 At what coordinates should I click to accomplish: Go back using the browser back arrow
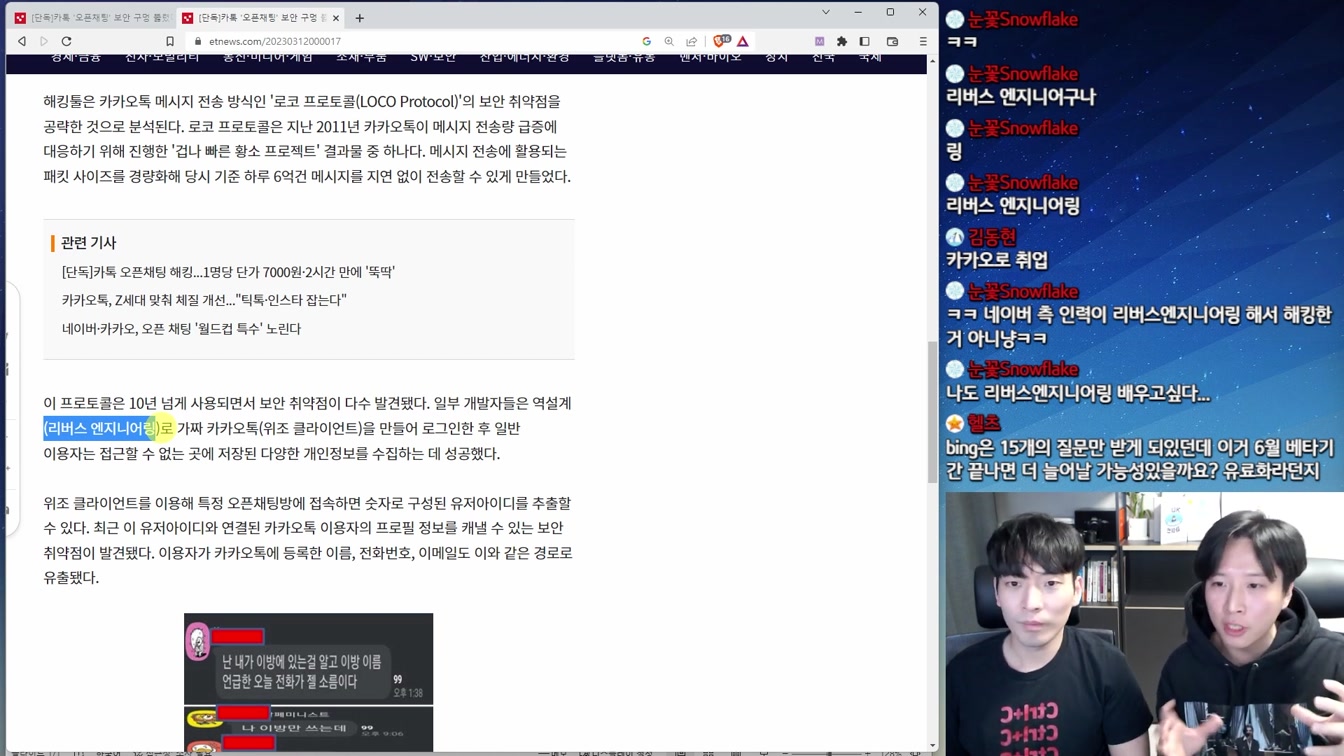point(22,42)
